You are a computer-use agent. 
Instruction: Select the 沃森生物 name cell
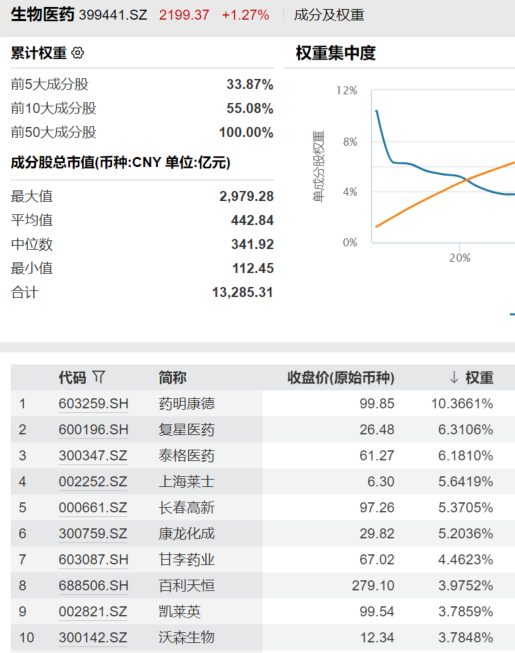point(187,637)
